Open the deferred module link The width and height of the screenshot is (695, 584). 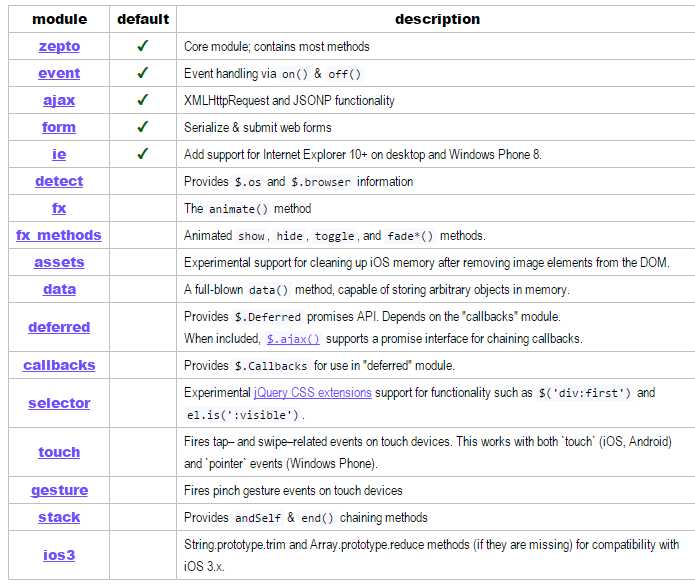pyautogui.click(x=59, y=327)
